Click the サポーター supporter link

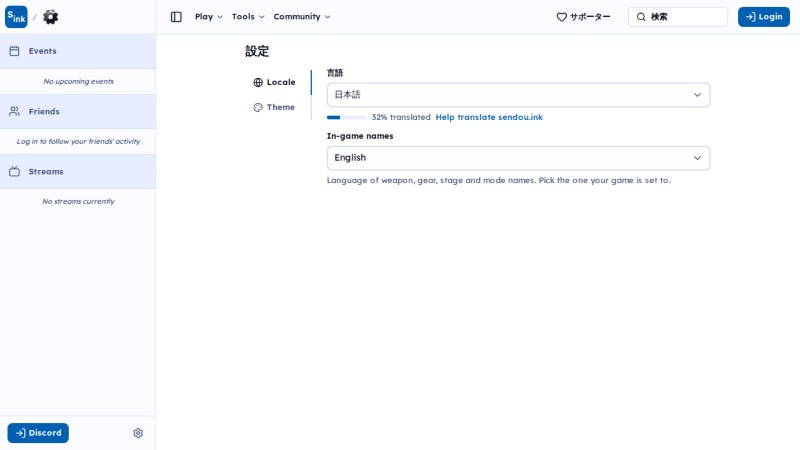(583, 17)
